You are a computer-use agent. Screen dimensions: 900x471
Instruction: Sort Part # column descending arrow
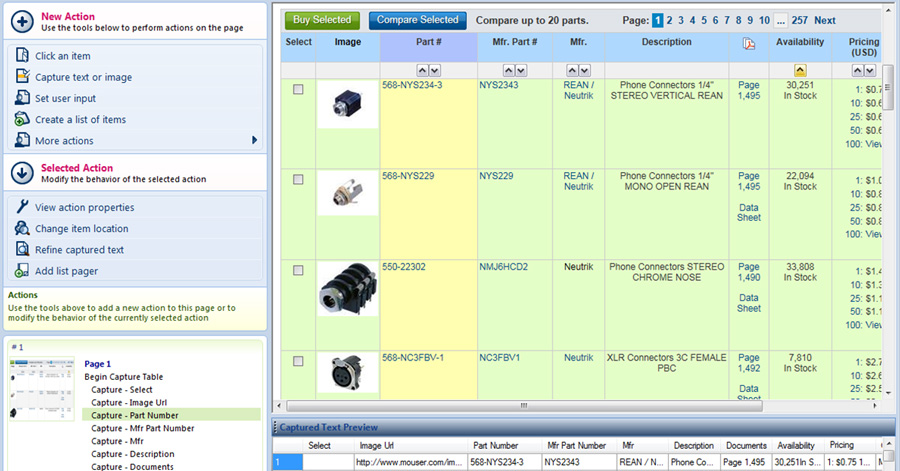click(x=435, y=71)
